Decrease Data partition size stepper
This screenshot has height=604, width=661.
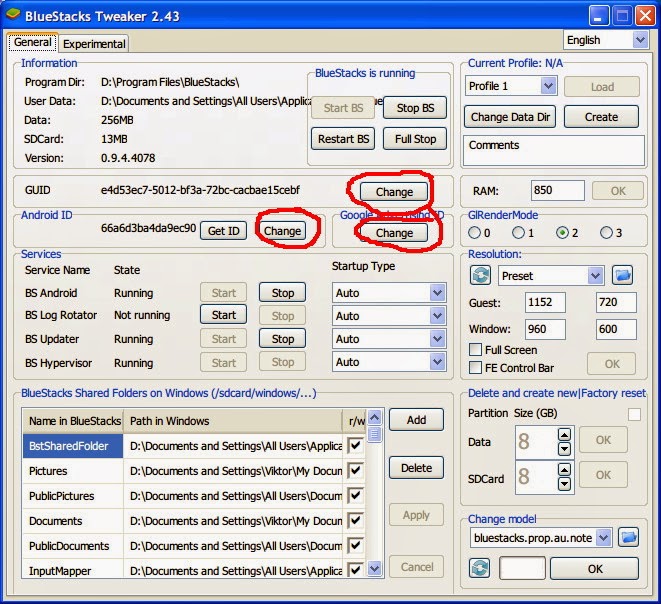coord(564,449)
